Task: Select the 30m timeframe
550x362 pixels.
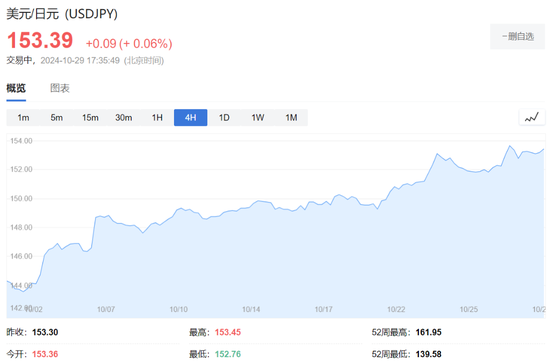Action: click(x=123, y=118)
